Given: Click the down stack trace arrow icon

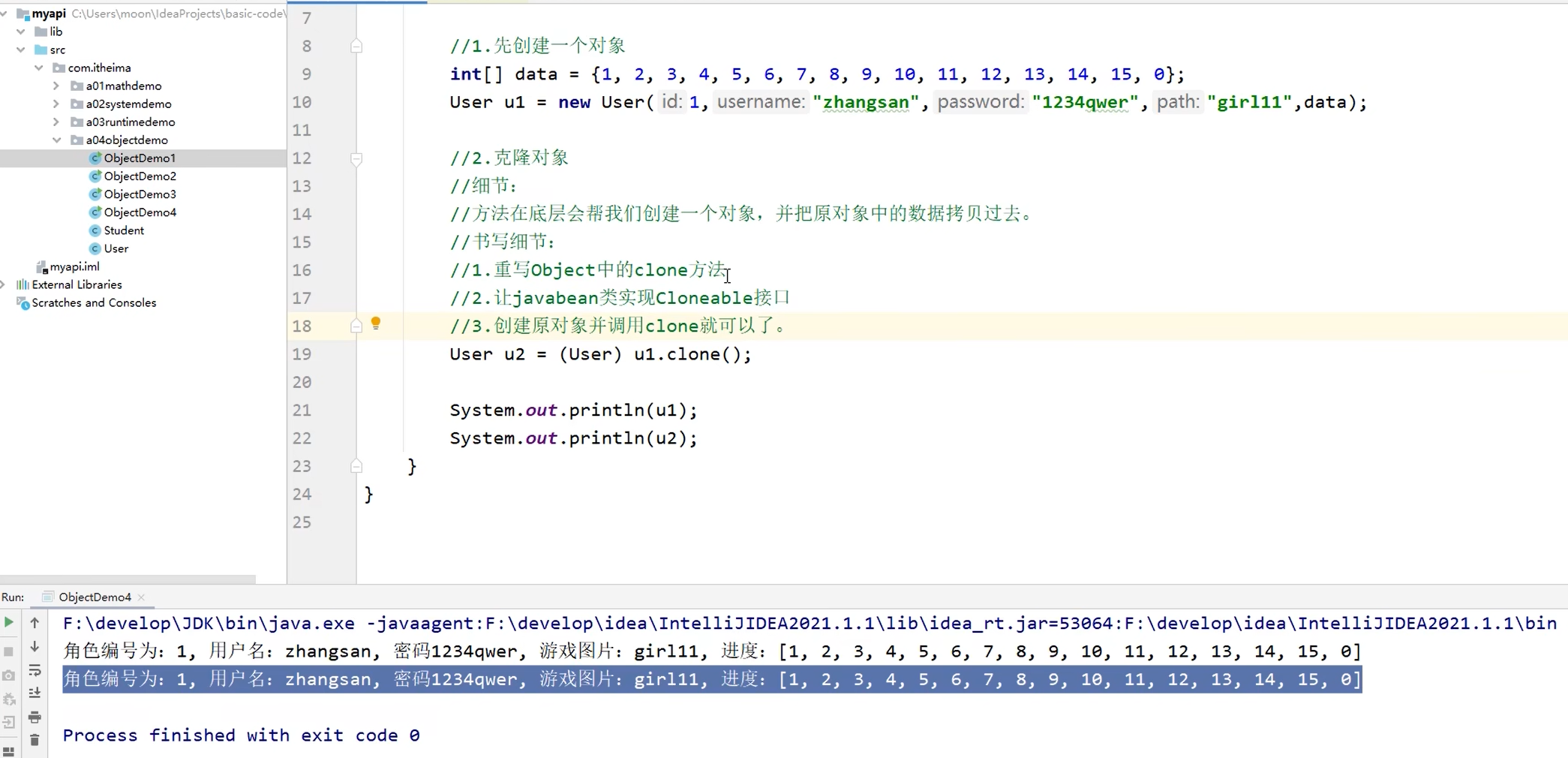Looking at the screenshot, I should click(35, 646).
